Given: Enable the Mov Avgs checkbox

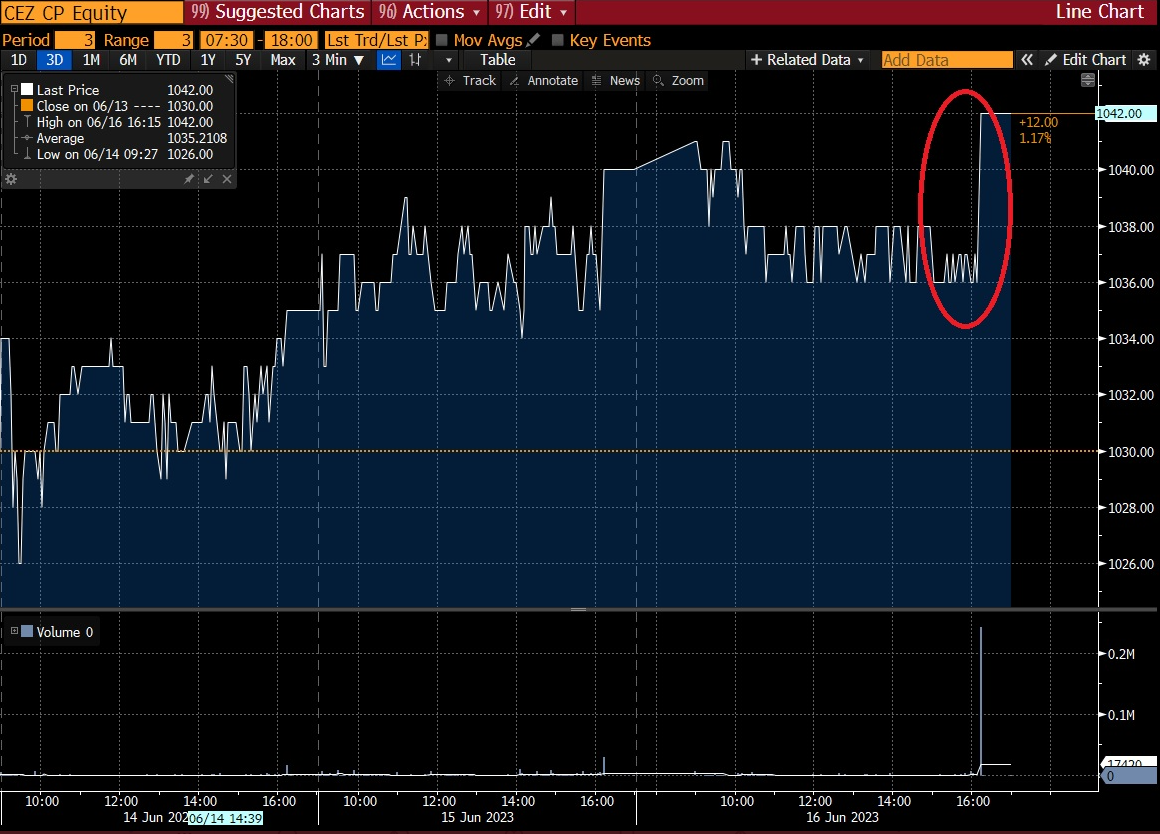Looking at the screenshot, I should click(442, 40).
